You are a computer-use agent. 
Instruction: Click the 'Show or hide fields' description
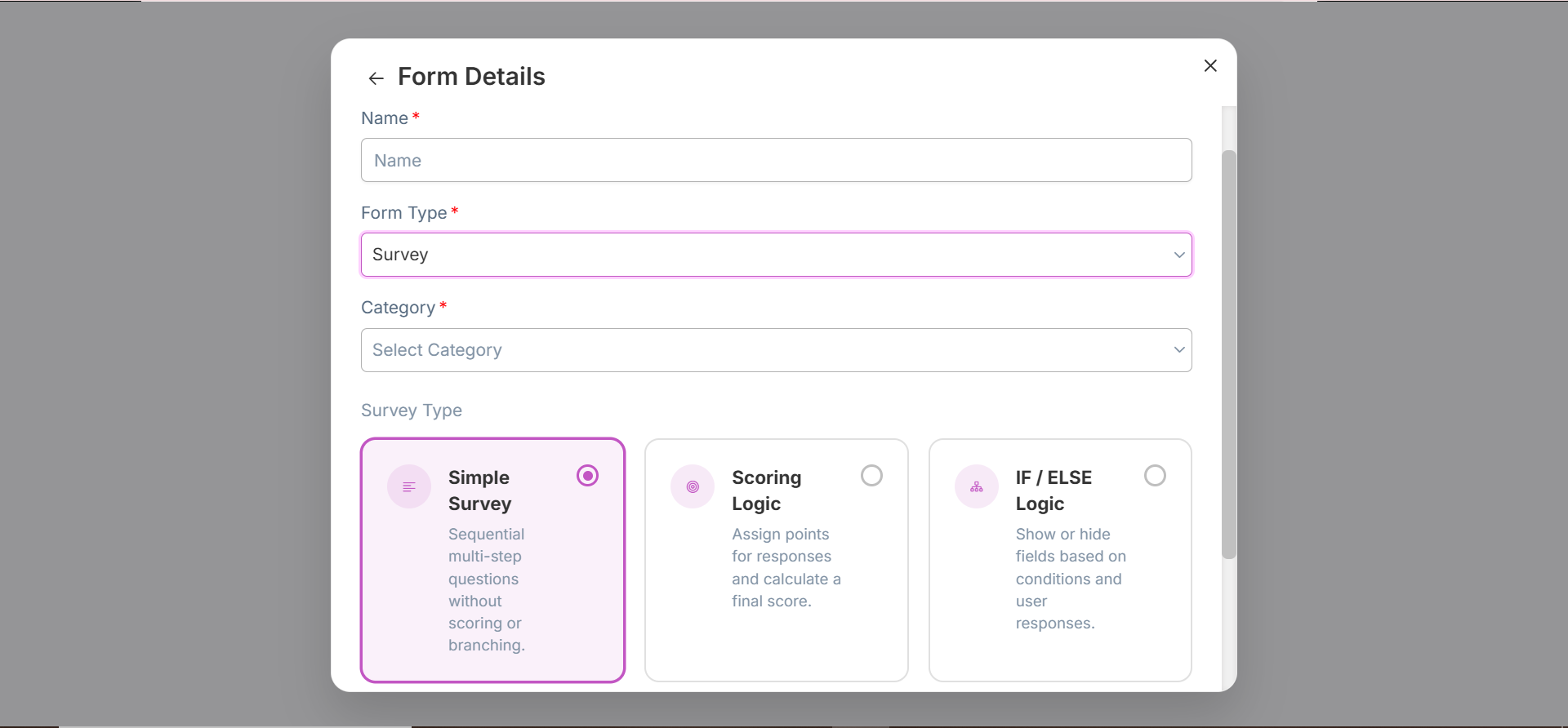click(1071, 579)
